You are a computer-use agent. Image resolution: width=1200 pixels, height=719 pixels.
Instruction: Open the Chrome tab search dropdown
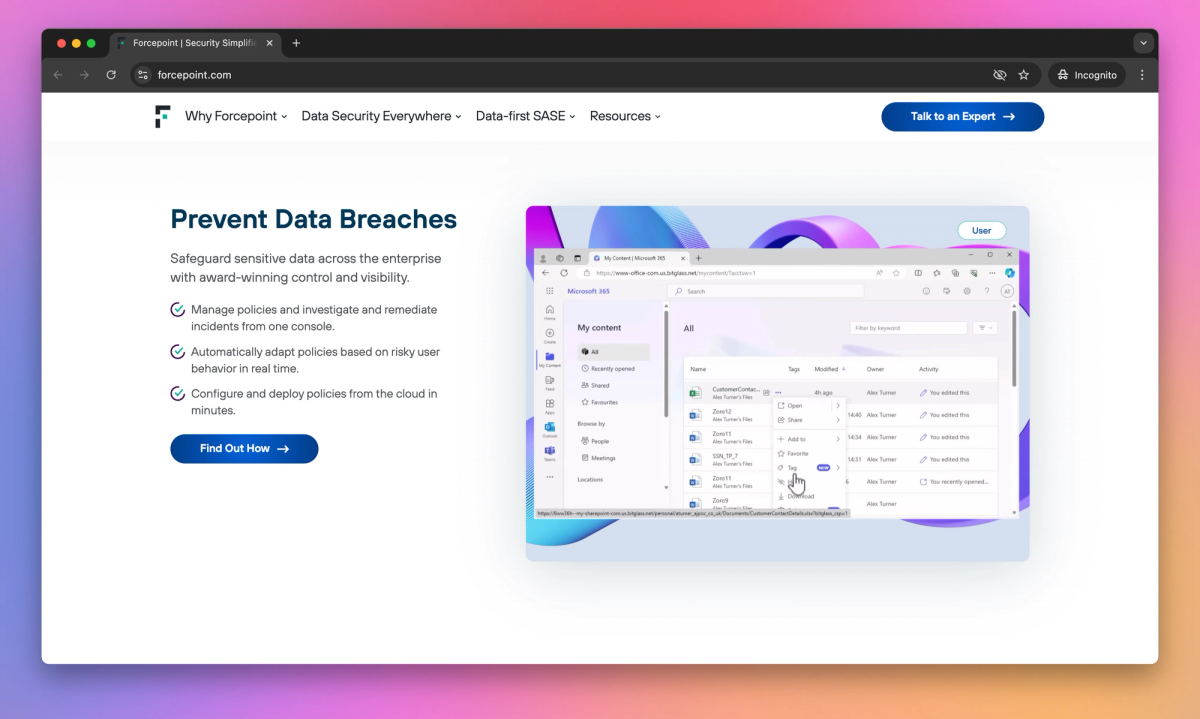[1143, 43]
